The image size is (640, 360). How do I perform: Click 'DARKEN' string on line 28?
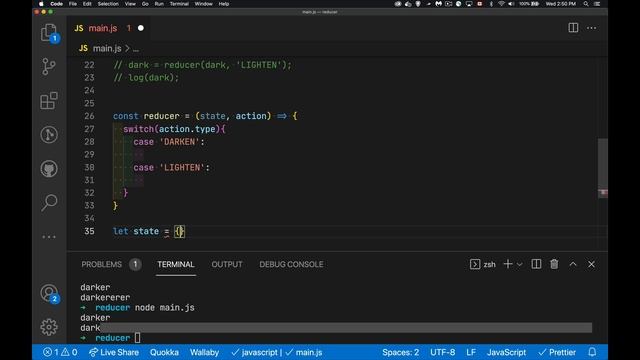(180, 142)
